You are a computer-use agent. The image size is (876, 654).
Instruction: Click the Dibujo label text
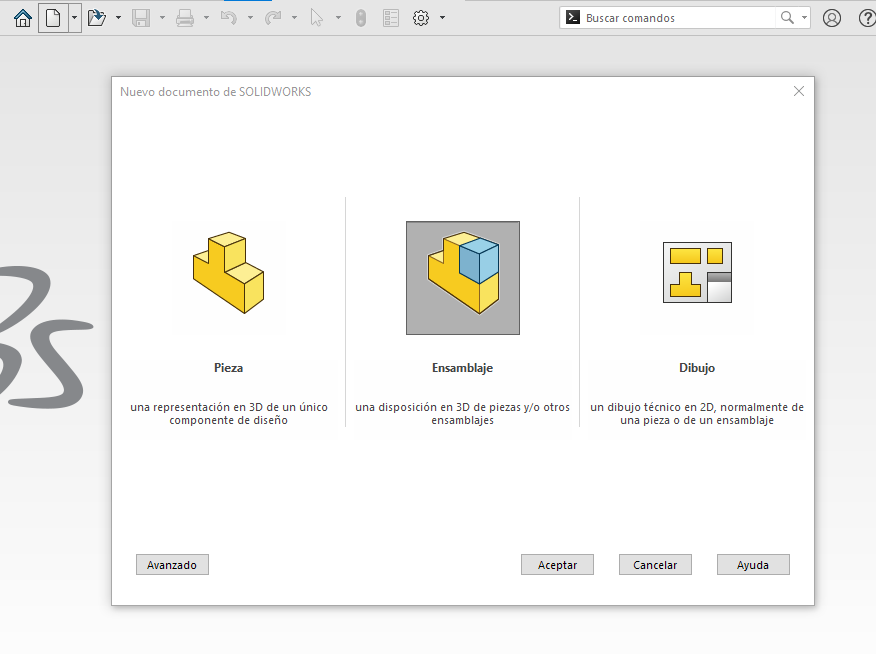coord(697,367)
